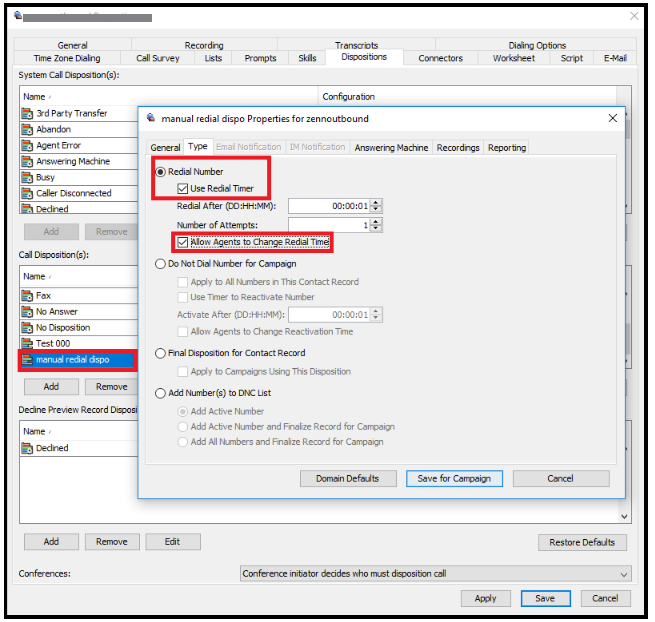Increase the Number of Attempts spinner
Screen dimensions: 655x622
(376, 222)
